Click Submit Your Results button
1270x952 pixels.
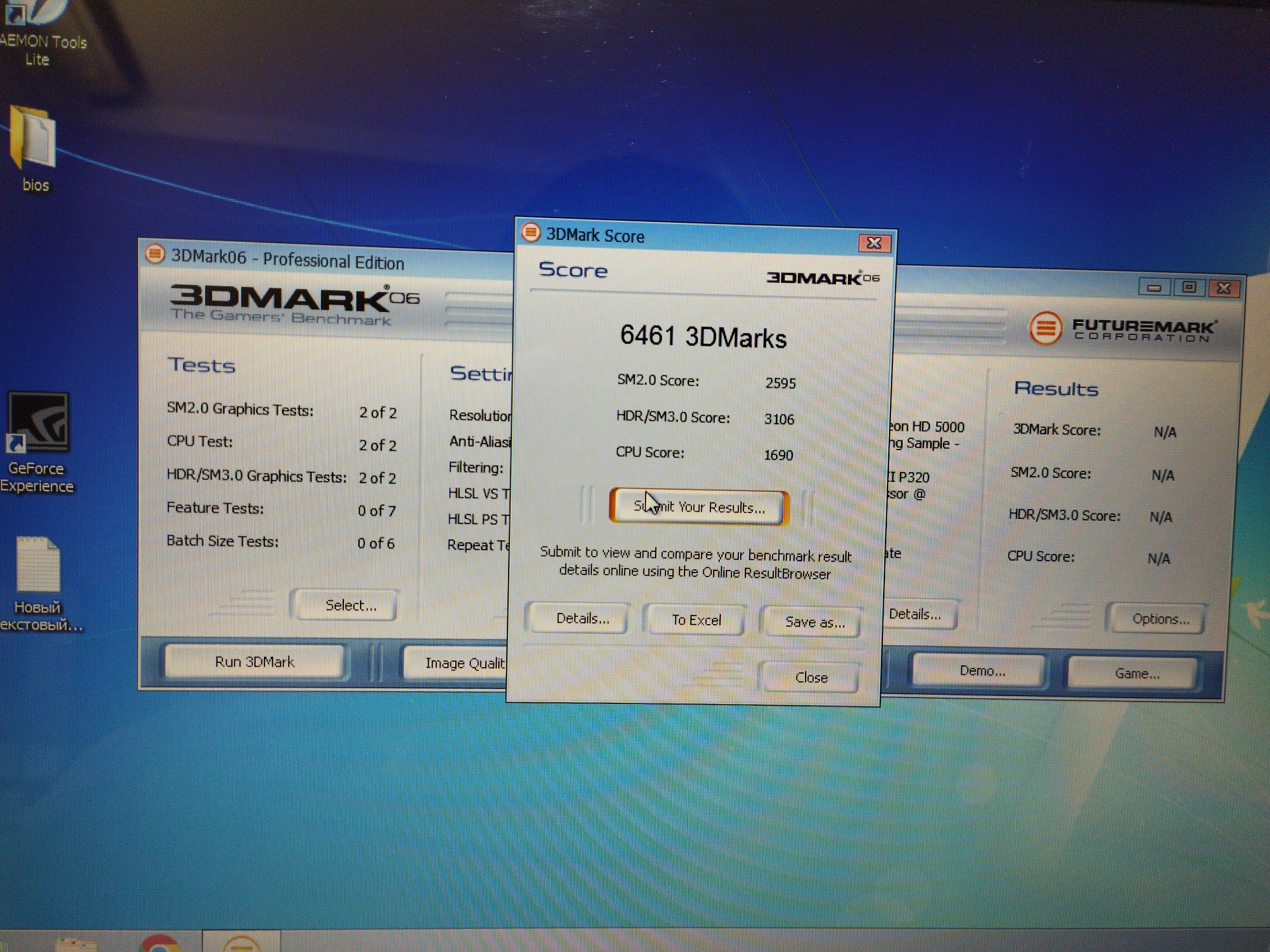coord(698,507)
